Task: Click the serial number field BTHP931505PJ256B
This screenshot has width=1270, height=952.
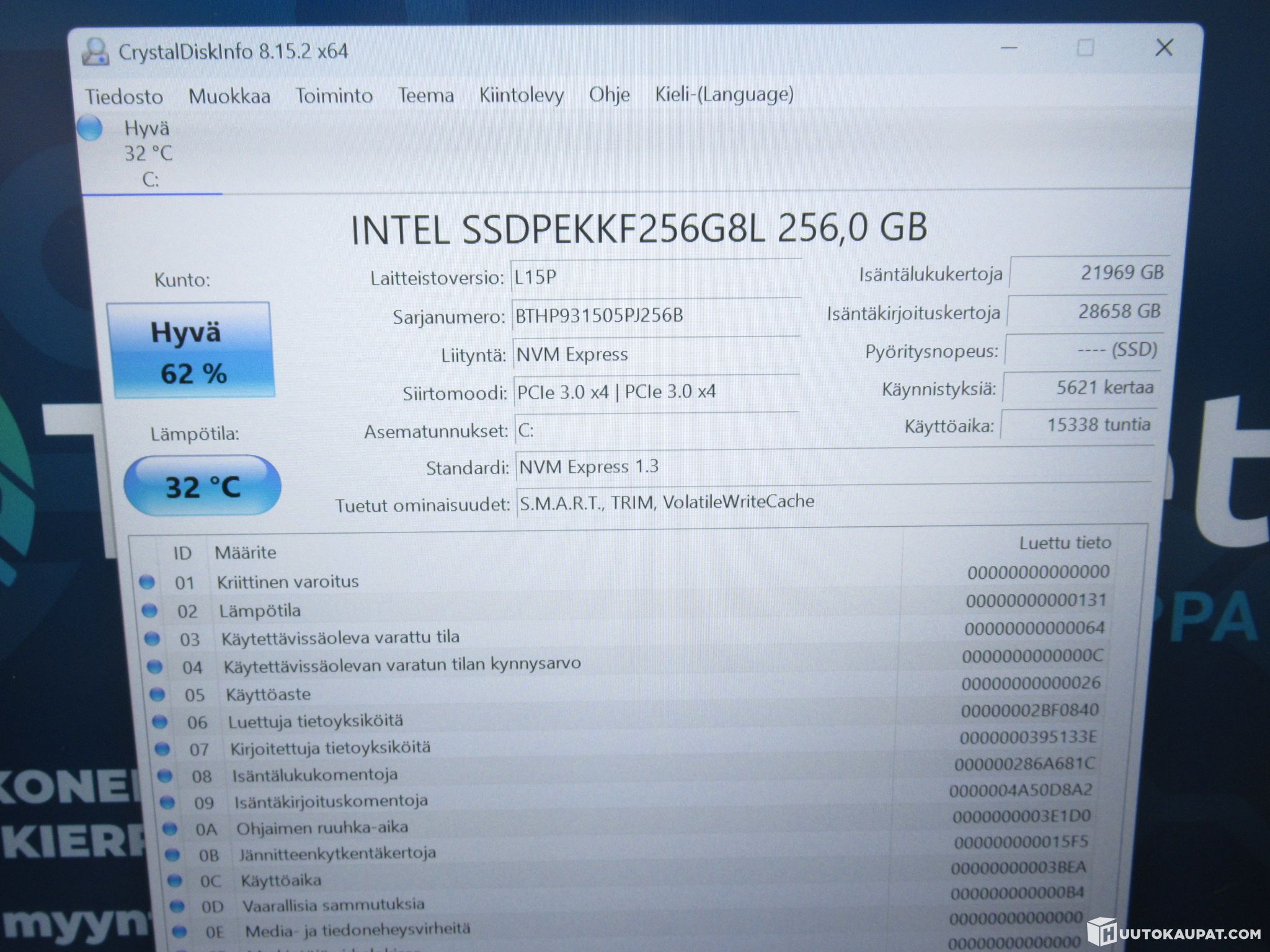Action: coord(657,315)
